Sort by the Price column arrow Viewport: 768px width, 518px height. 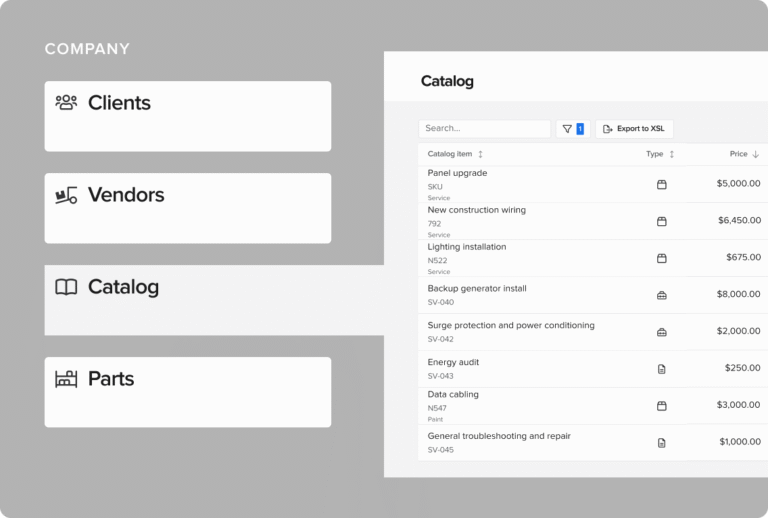coord(755,154)
